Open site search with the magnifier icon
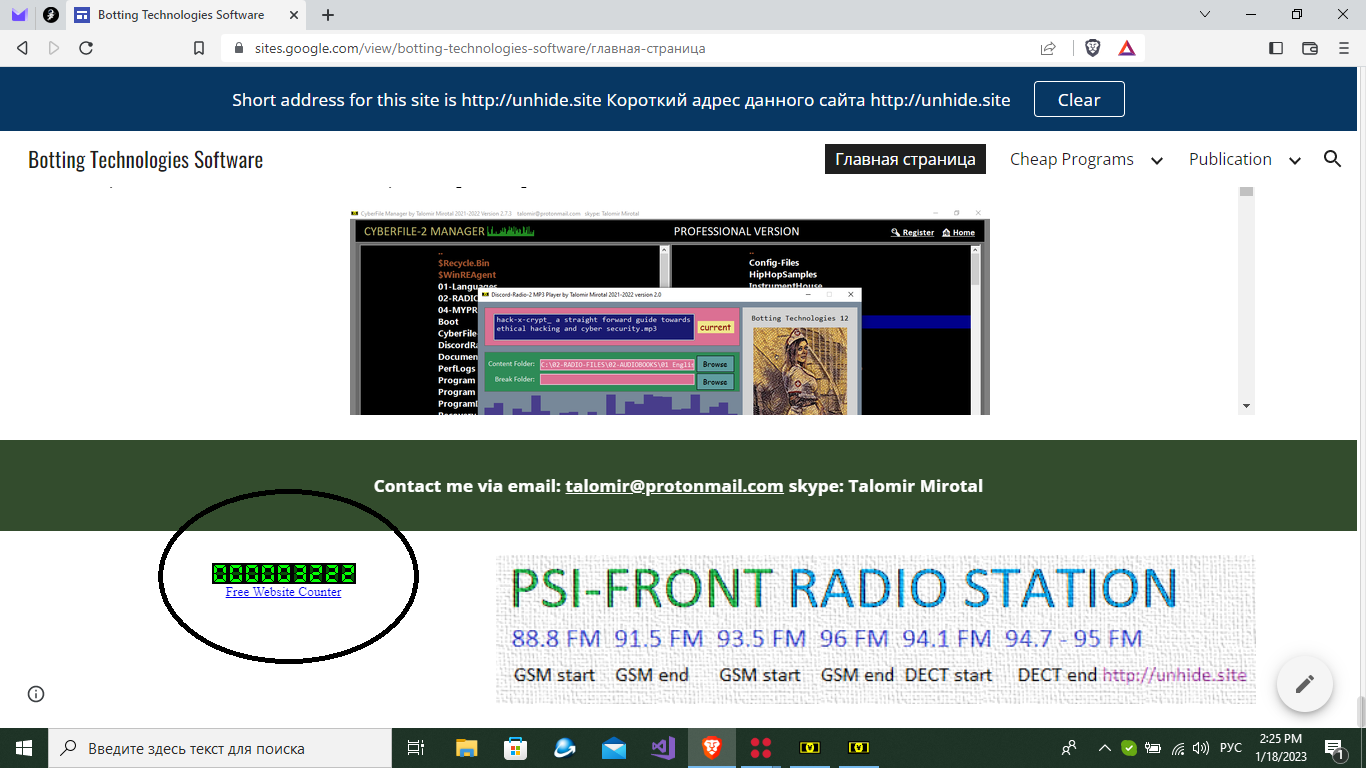The width and height of the screenshot is (1366, 768). tap(1332, 159)
